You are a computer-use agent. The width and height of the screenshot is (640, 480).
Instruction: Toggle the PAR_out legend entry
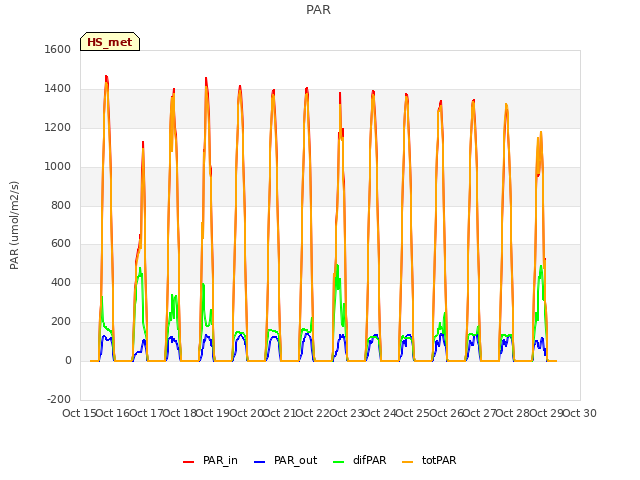point(285,460)
